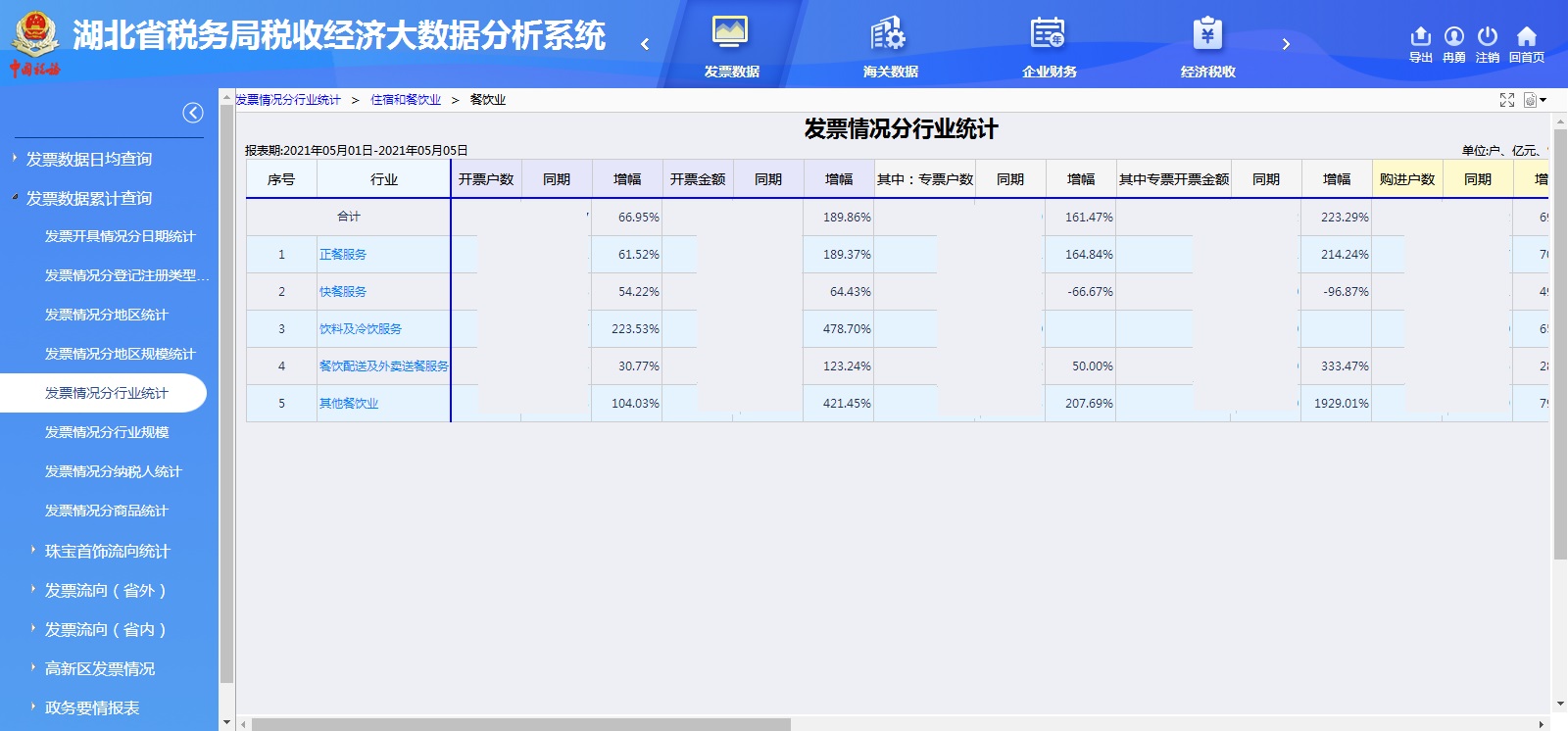Open 餐饮配送及外卖送餐服务 link
The image size is (1568, 731).
tap(384, 366)
